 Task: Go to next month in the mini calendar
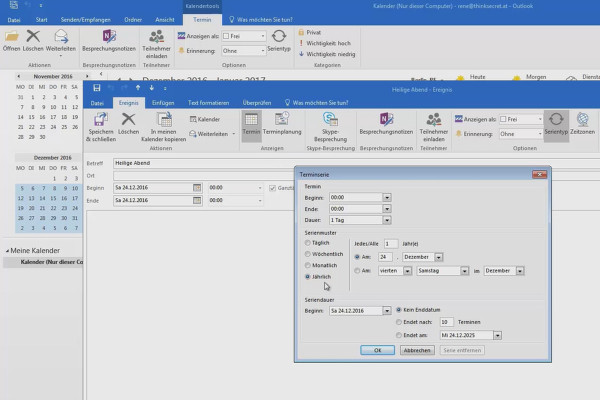[x=87, y=76]
